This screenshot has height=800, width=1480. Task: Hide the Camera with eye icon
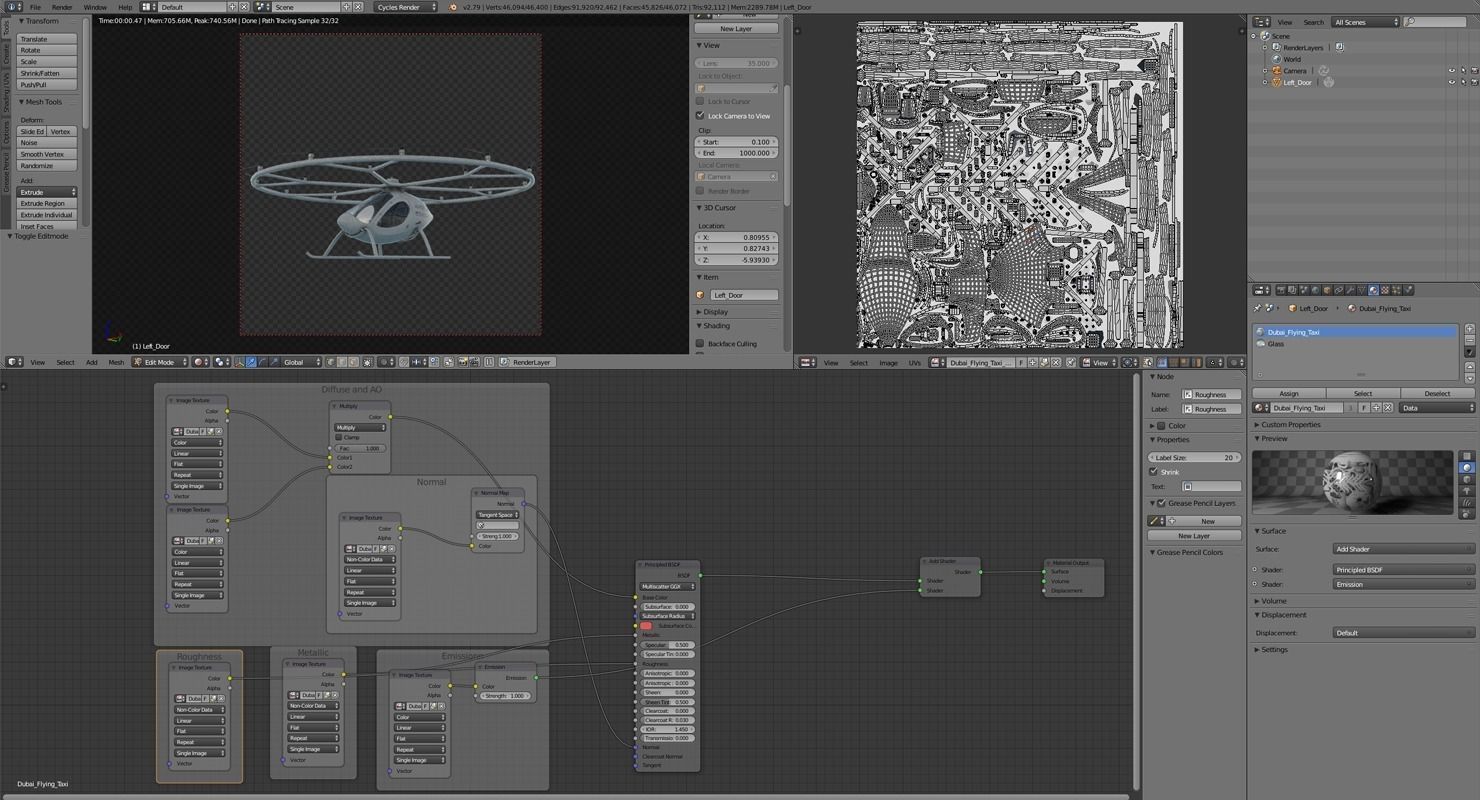(1452, 71)
